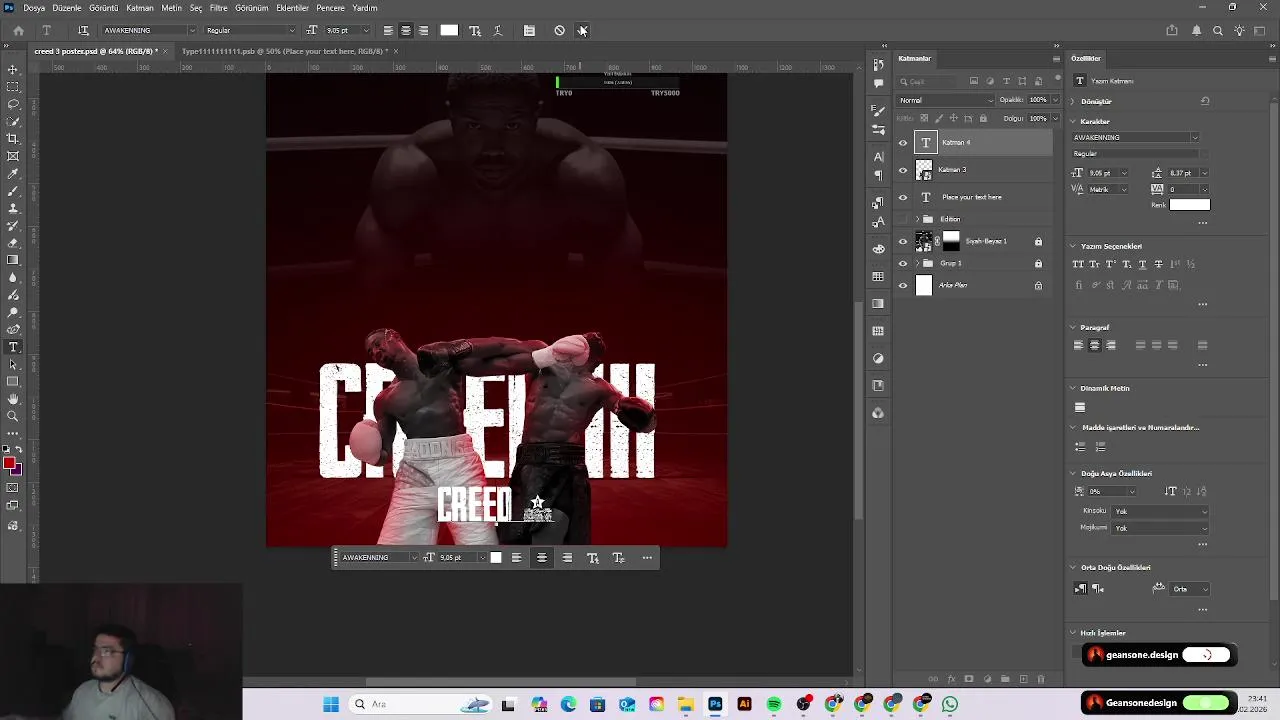
Task: Click the Windows Start button
Action: (x=331, y=704)
